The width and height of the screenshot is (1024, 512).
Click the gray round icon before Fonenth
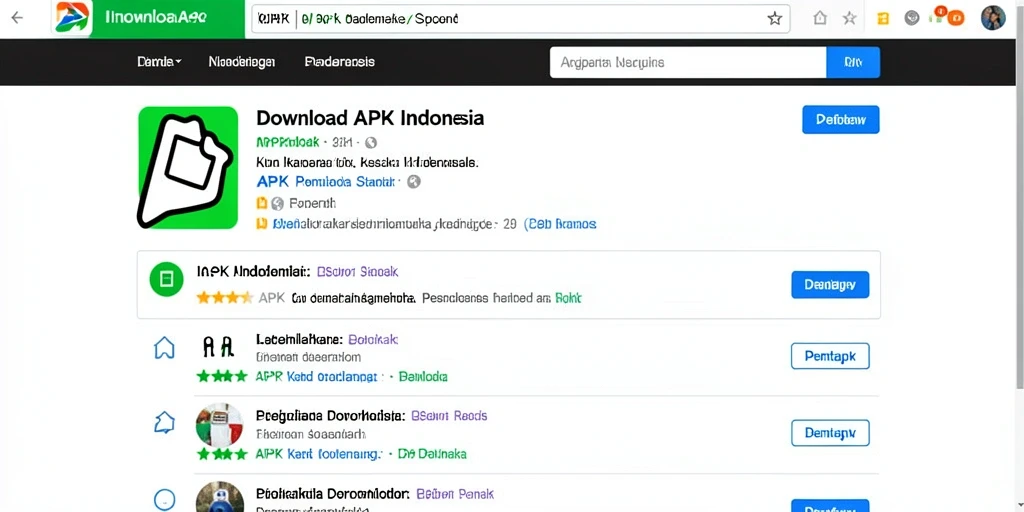pos(278,203)
